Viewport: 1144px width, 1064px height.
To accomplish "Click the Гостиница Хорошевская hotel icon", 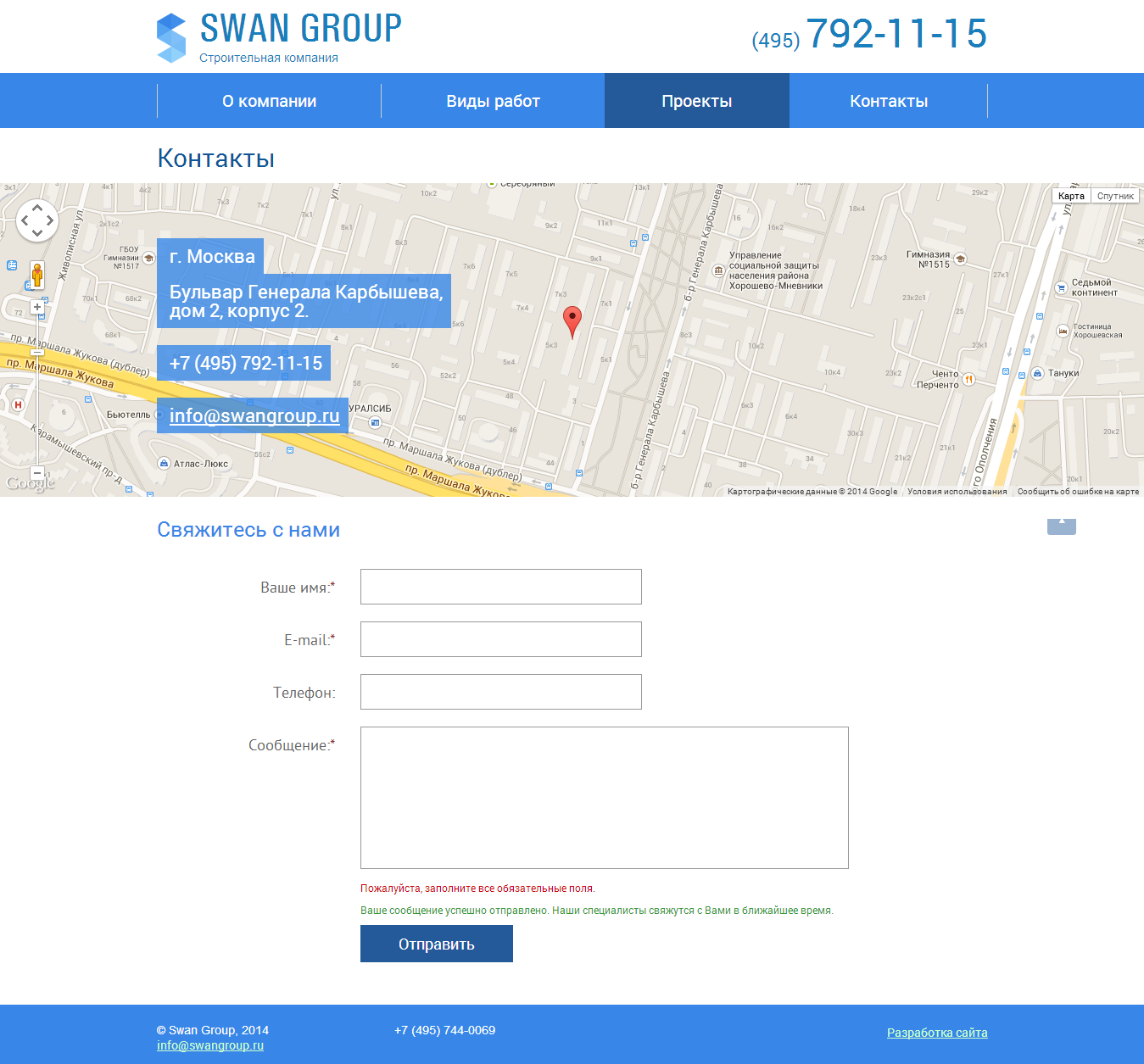I will [1063, 331].
